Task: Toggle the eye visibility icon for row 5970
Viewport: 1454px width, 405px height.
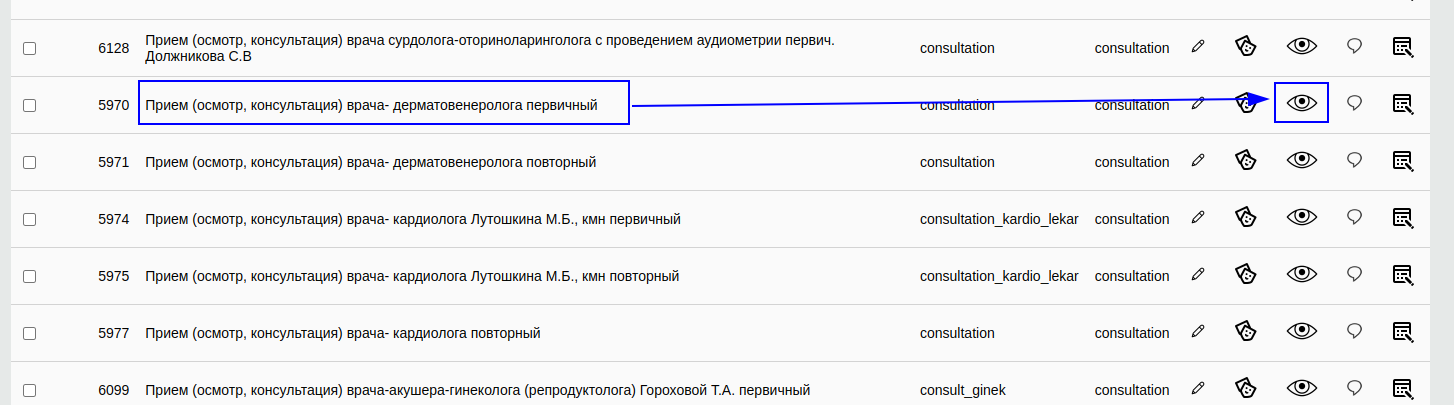Action: (x=1301, y=103)
